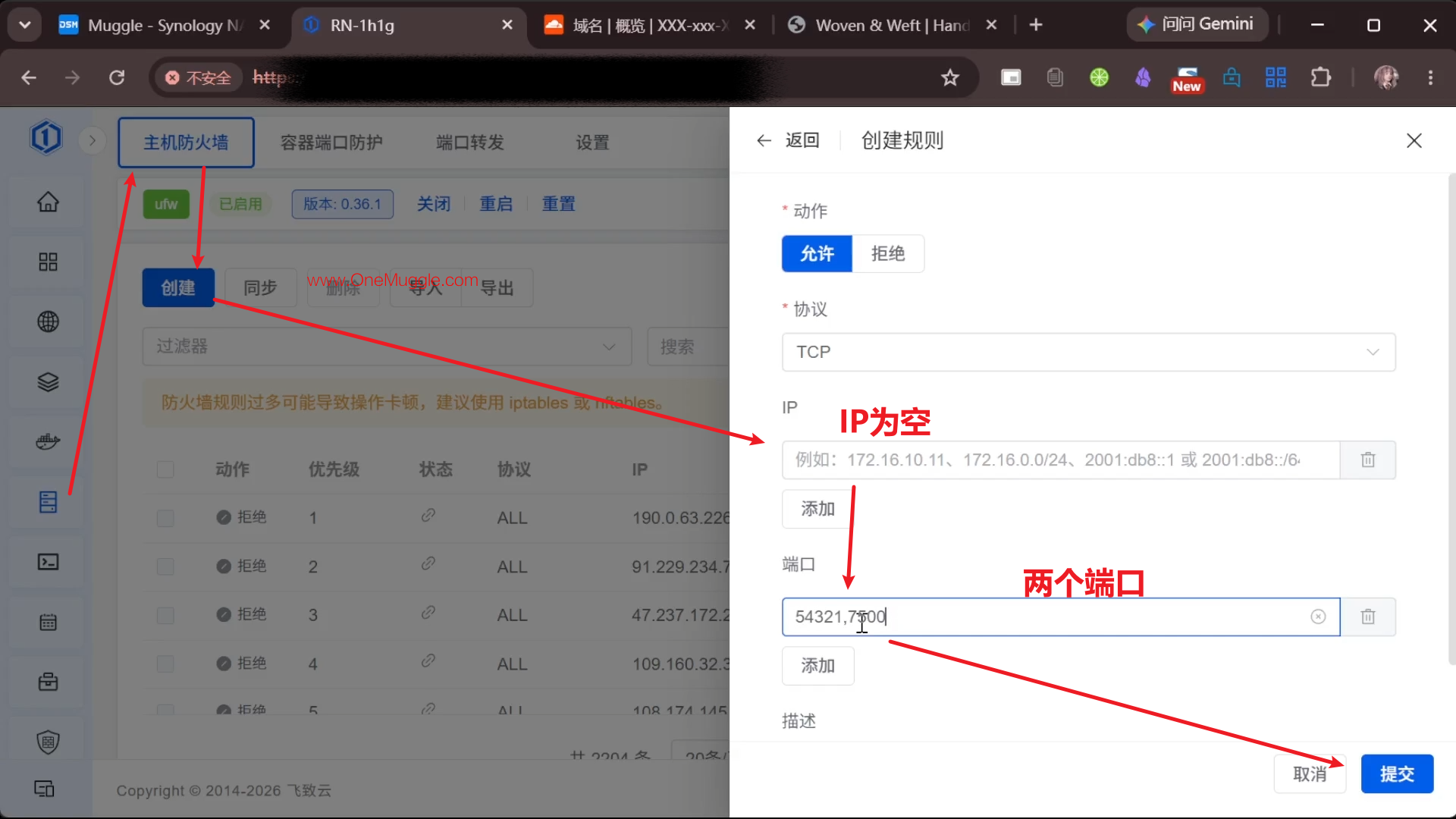Open the 过滤器 filter dropdown
The width and height of the screenshot is (1456, 819).
tap(387, 347)
